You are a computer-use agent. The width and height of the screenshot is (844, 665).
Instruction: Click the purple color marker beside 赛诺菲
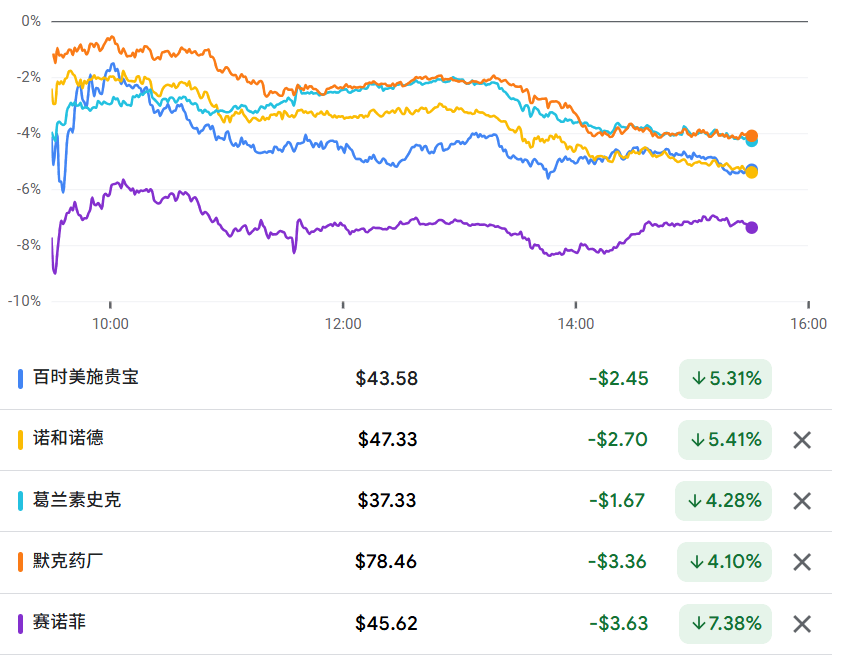[21, 624]
